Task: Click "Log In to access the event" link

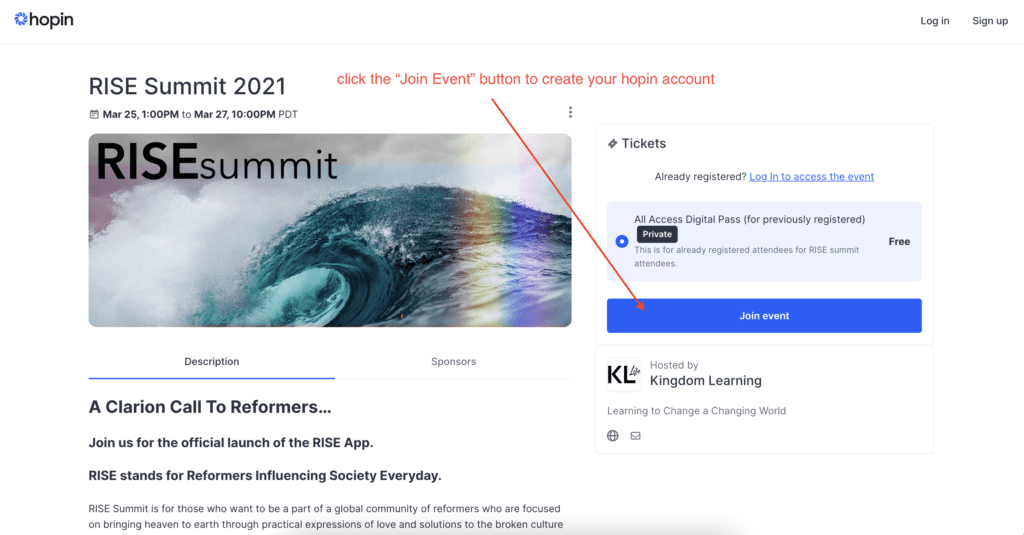Action: pyautogui.click(x=811, y=177)
